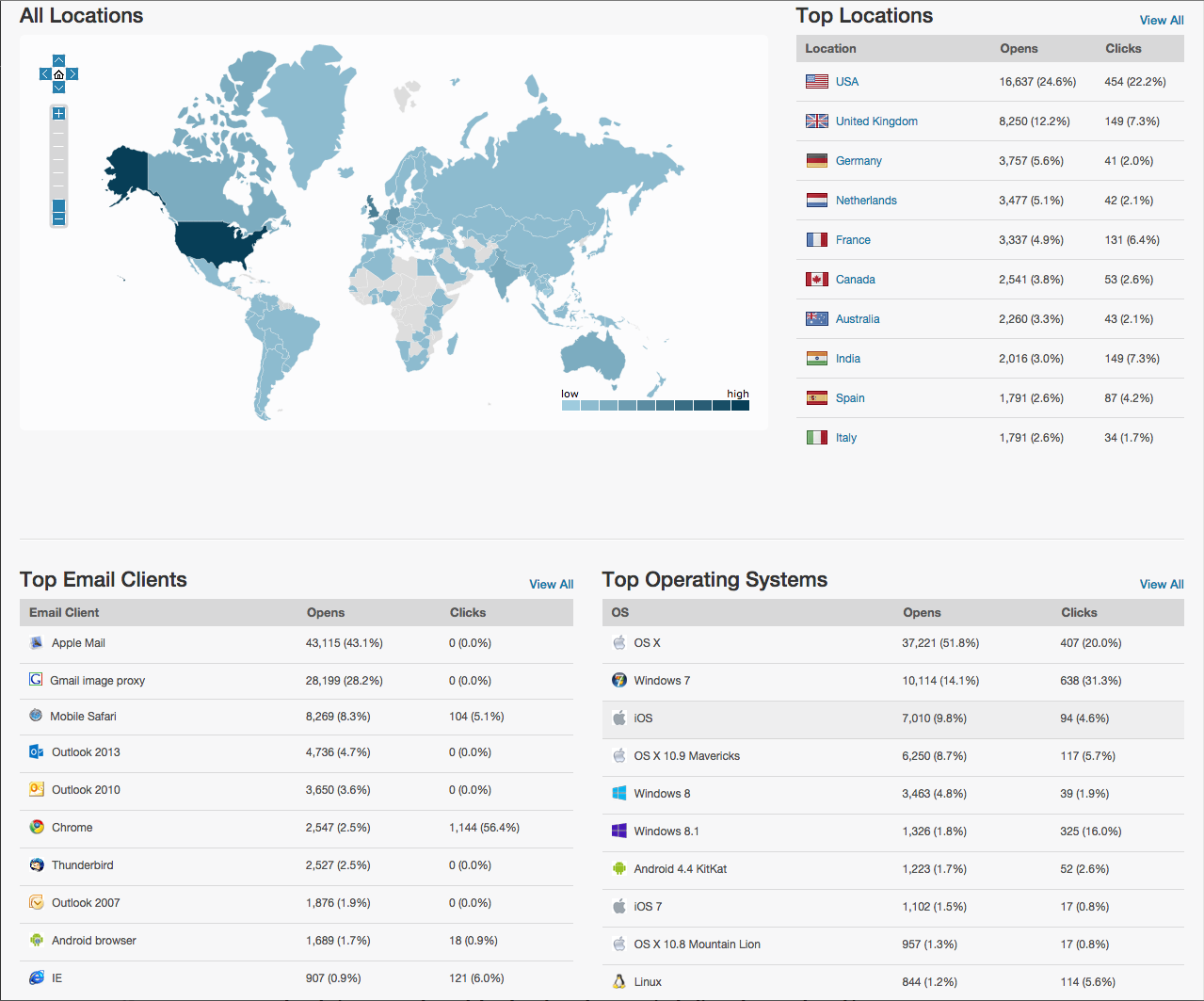1204x1001 pixels.
Task: Click the Italy flag icon
Action: (x=817, y=438)
